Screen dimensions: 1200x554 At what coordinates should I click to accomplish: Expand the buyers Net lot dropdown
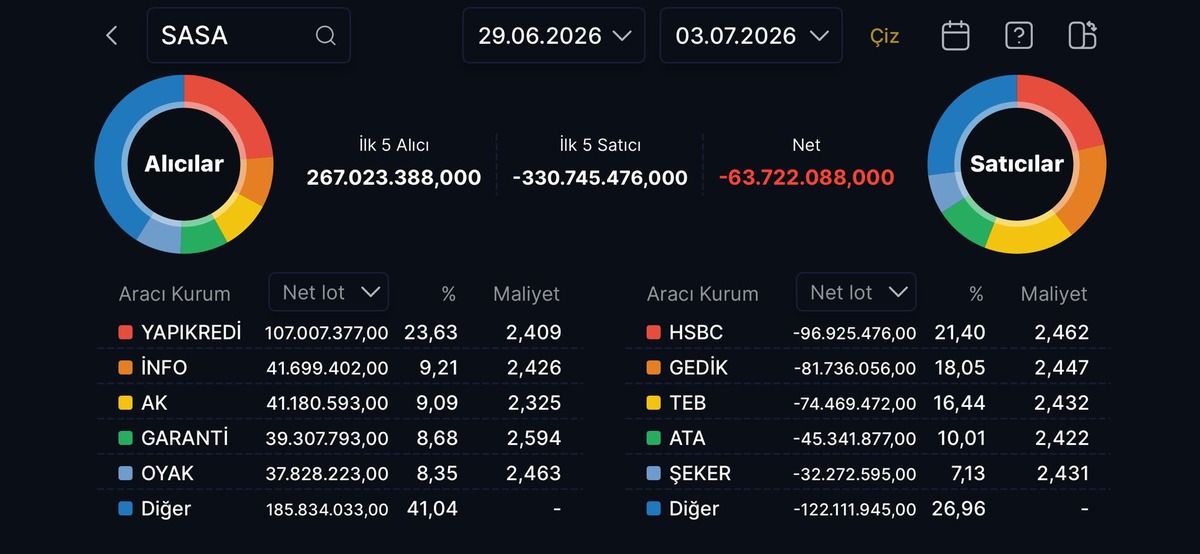click(x=329, y=292)
